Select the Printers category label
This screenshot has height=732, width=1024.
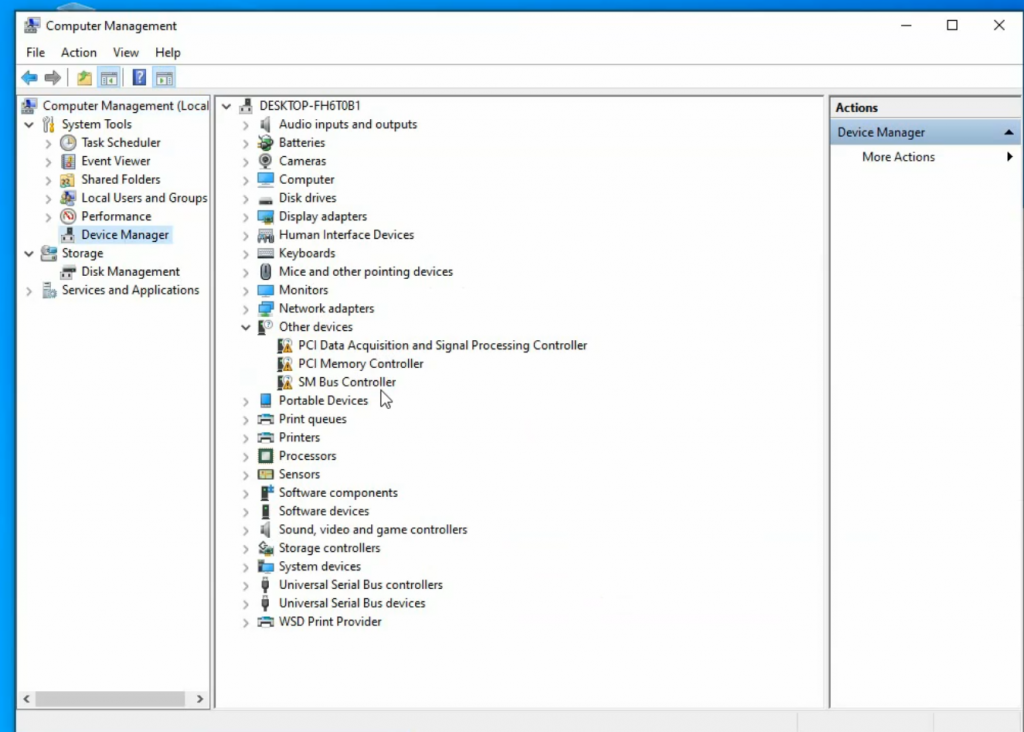click(x=299, y=438)
